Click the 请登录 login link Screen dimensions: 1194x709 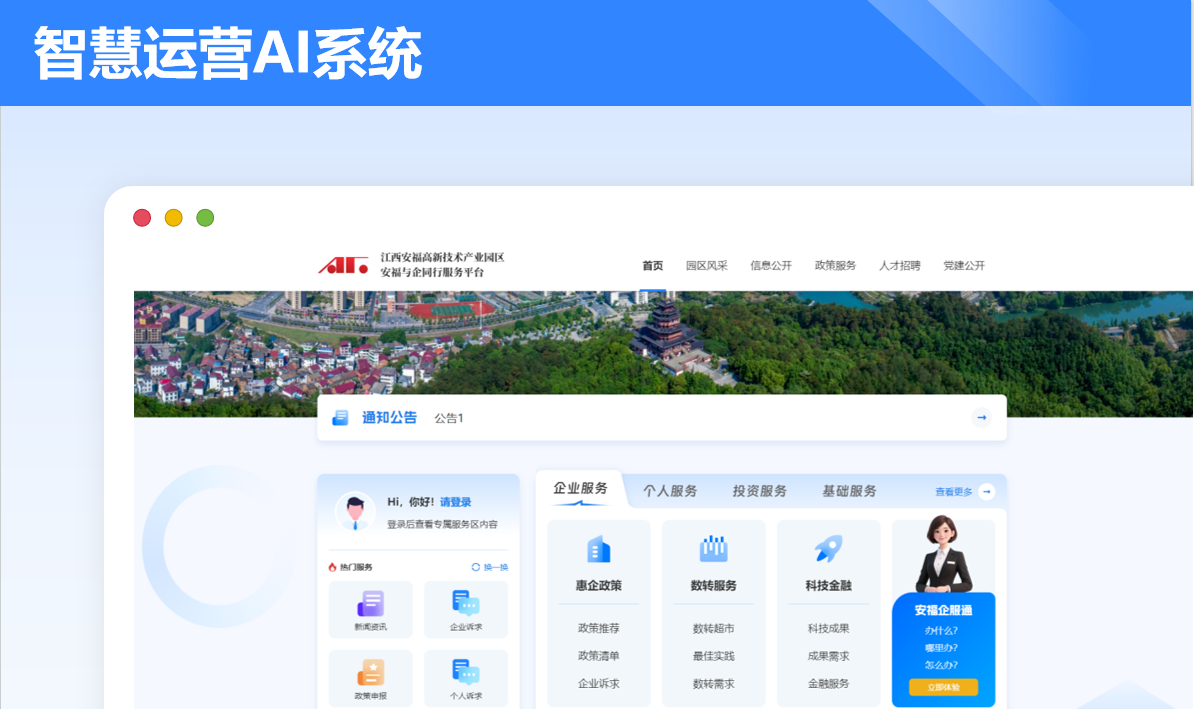[455, 502]
